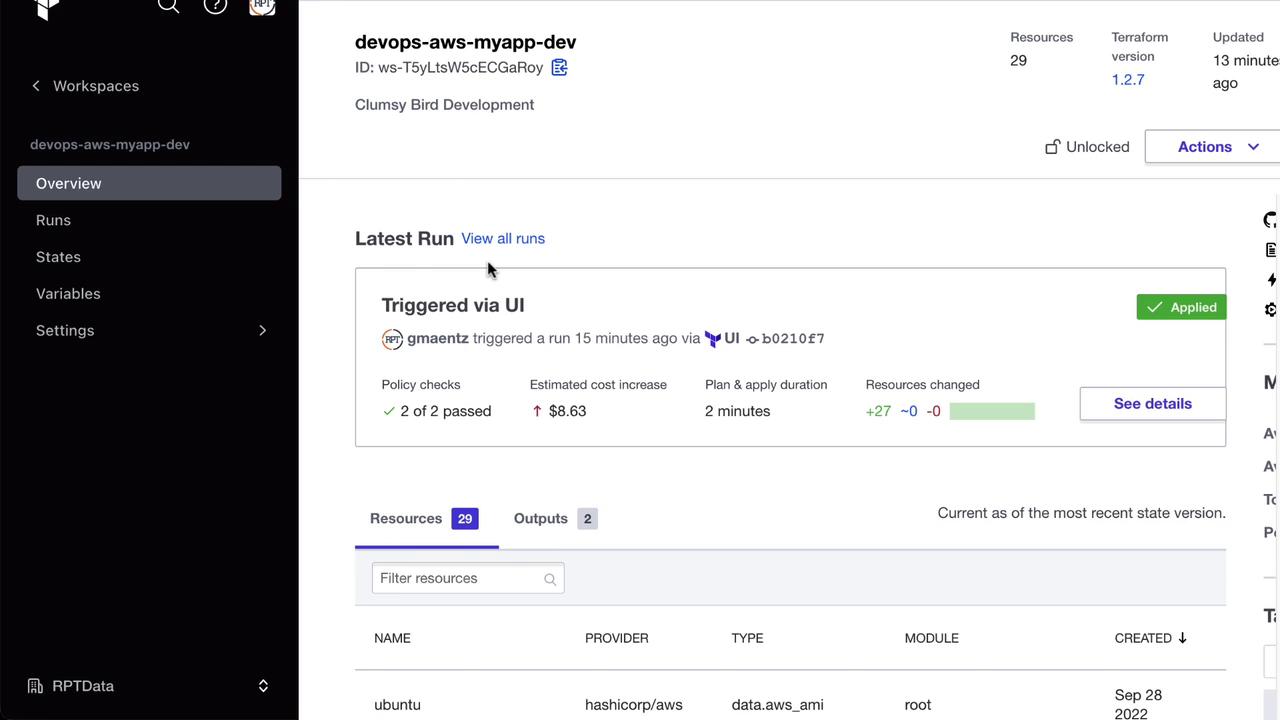Select the ubuntu resource name
The height and width of the screenshot is (720, 1280).
[397, 705]
